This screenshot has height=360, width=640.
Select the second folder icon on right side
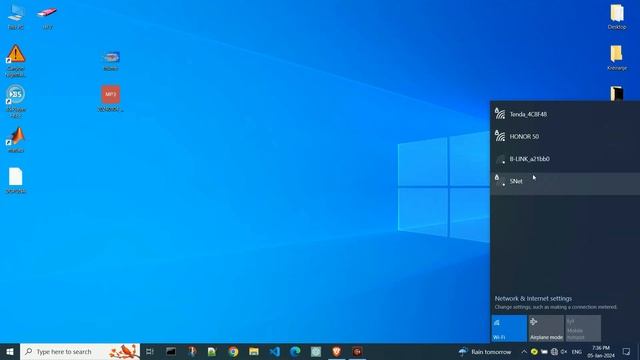pos(617,58)
